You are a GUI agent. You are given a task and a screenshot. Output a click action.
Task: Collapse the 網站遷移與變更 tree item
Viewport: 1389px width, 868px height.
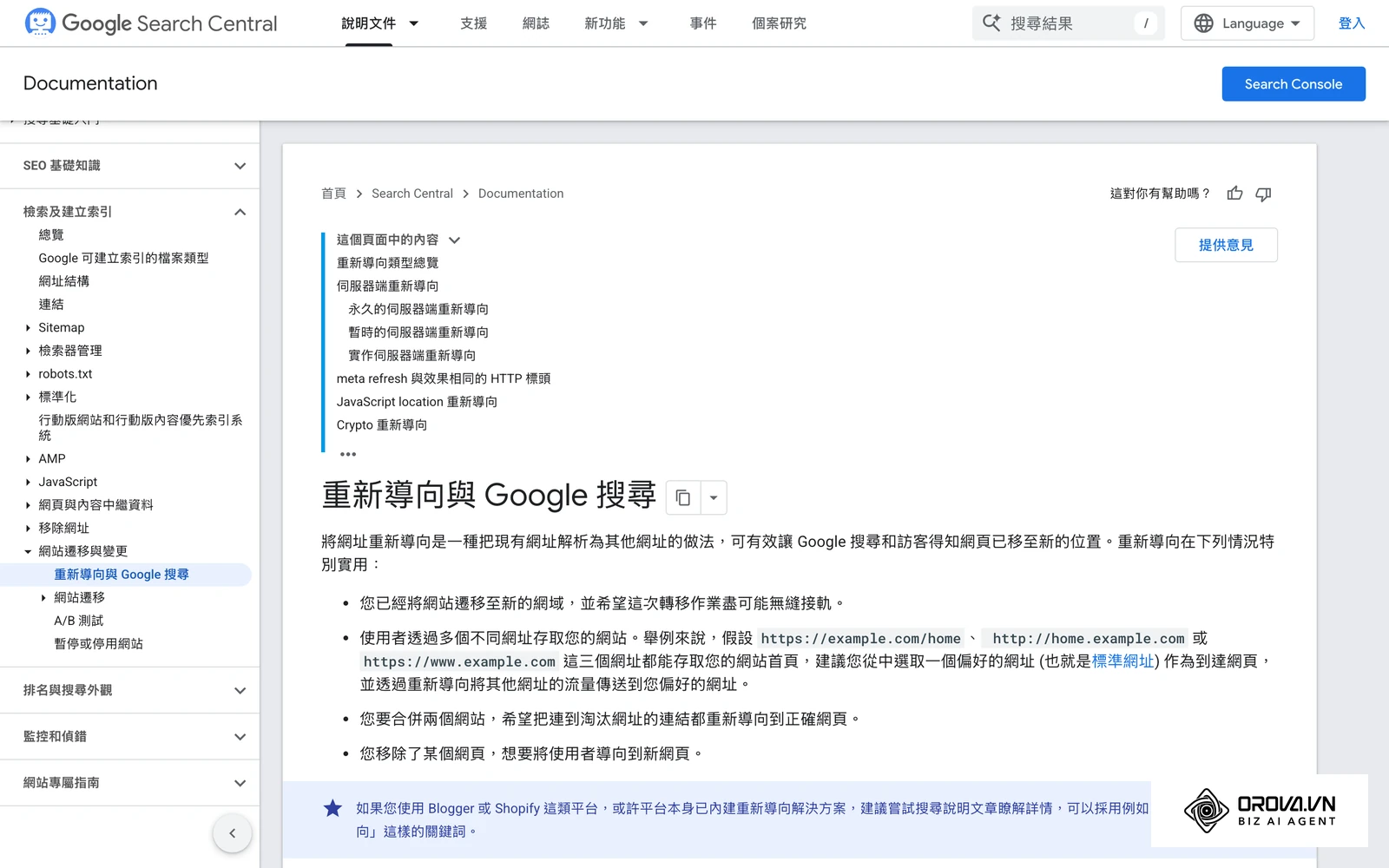[x=28, y=551]
